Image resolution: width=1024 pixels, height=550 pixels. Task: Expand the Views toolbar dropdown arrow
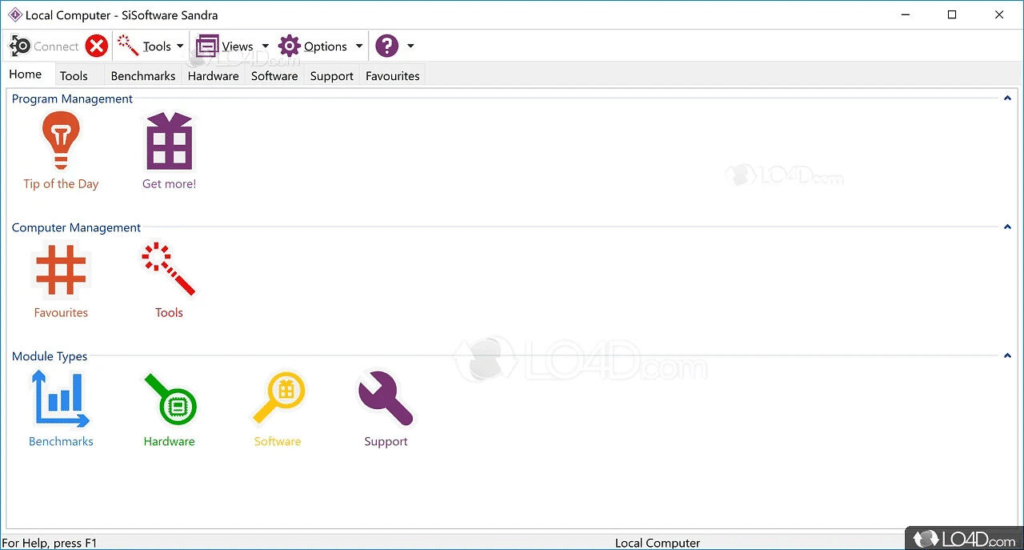[x=265, y=46]
